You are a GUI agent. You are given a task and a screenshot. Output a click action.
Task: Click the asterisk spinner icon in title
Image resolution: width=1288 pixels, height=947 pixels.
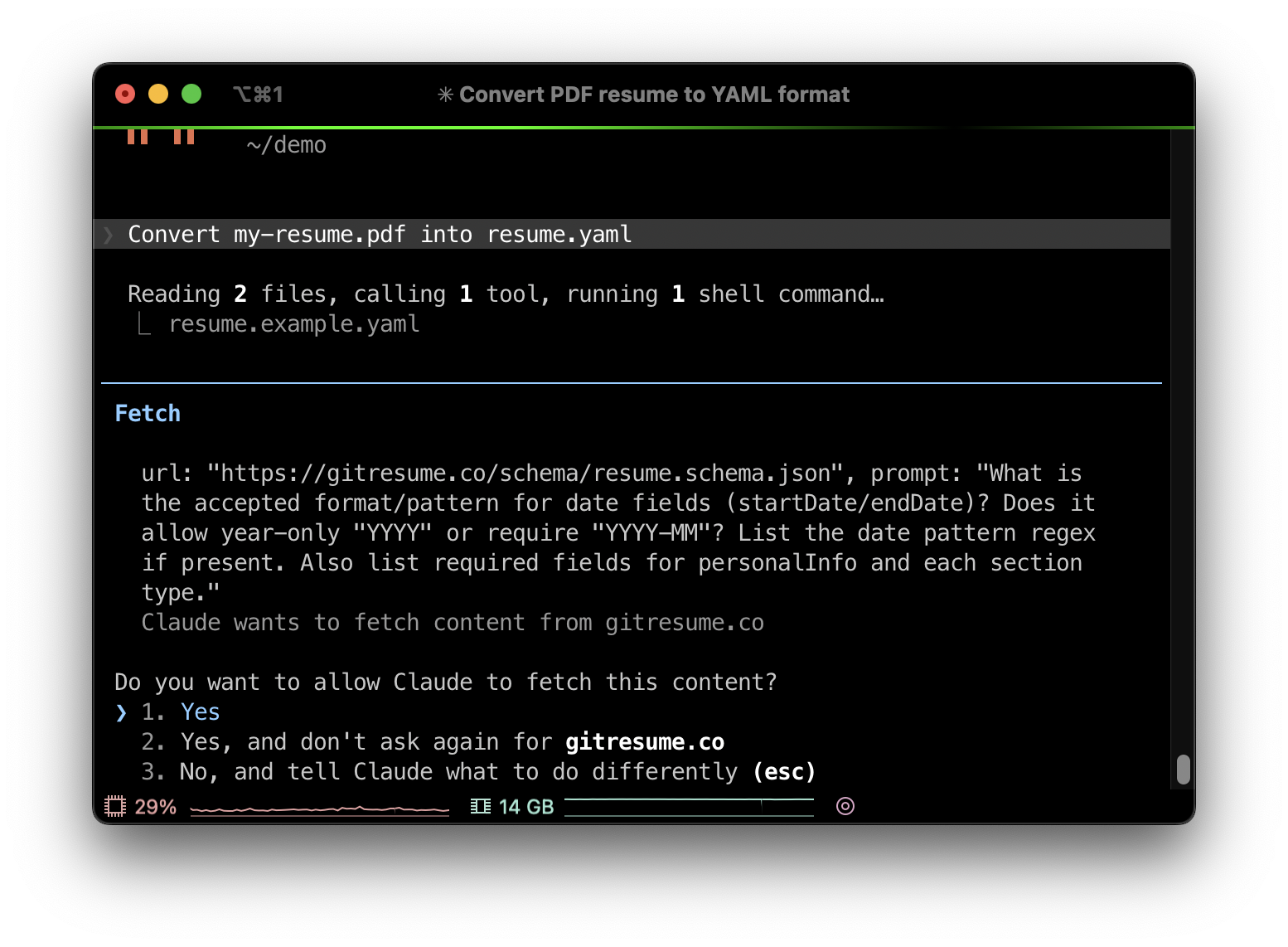click(x=445, y=95)
